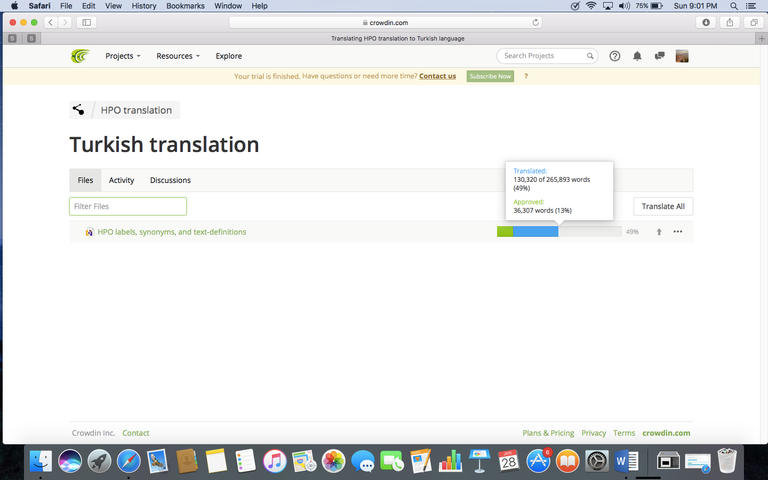Open Wi-Fi status in menu bar

pos(591,6)
